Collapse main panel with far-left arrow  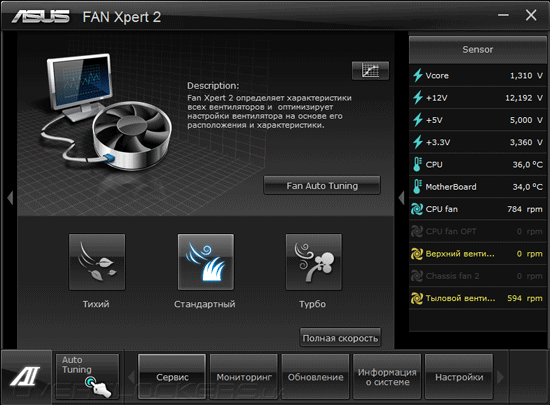point(10,198)
